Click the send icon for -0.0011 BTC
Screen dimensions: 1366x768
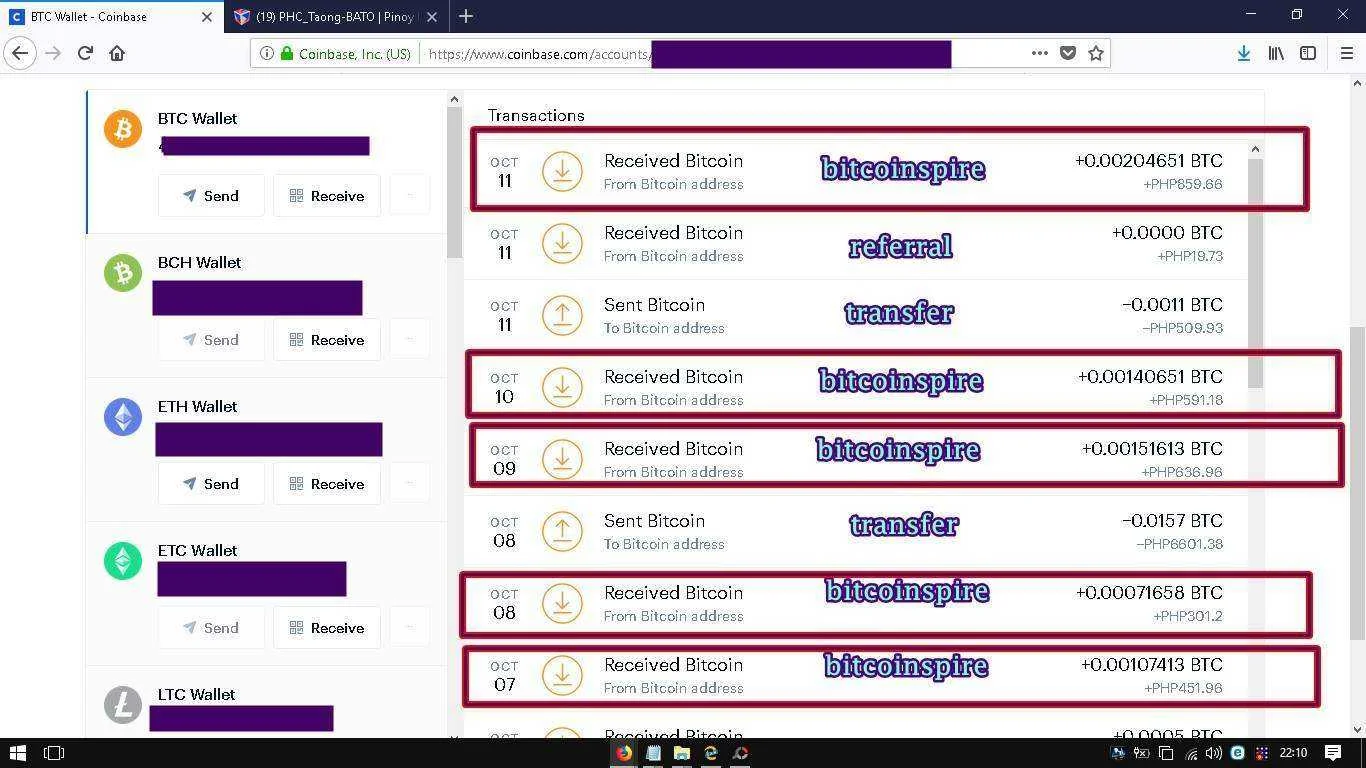coord(562,315)
